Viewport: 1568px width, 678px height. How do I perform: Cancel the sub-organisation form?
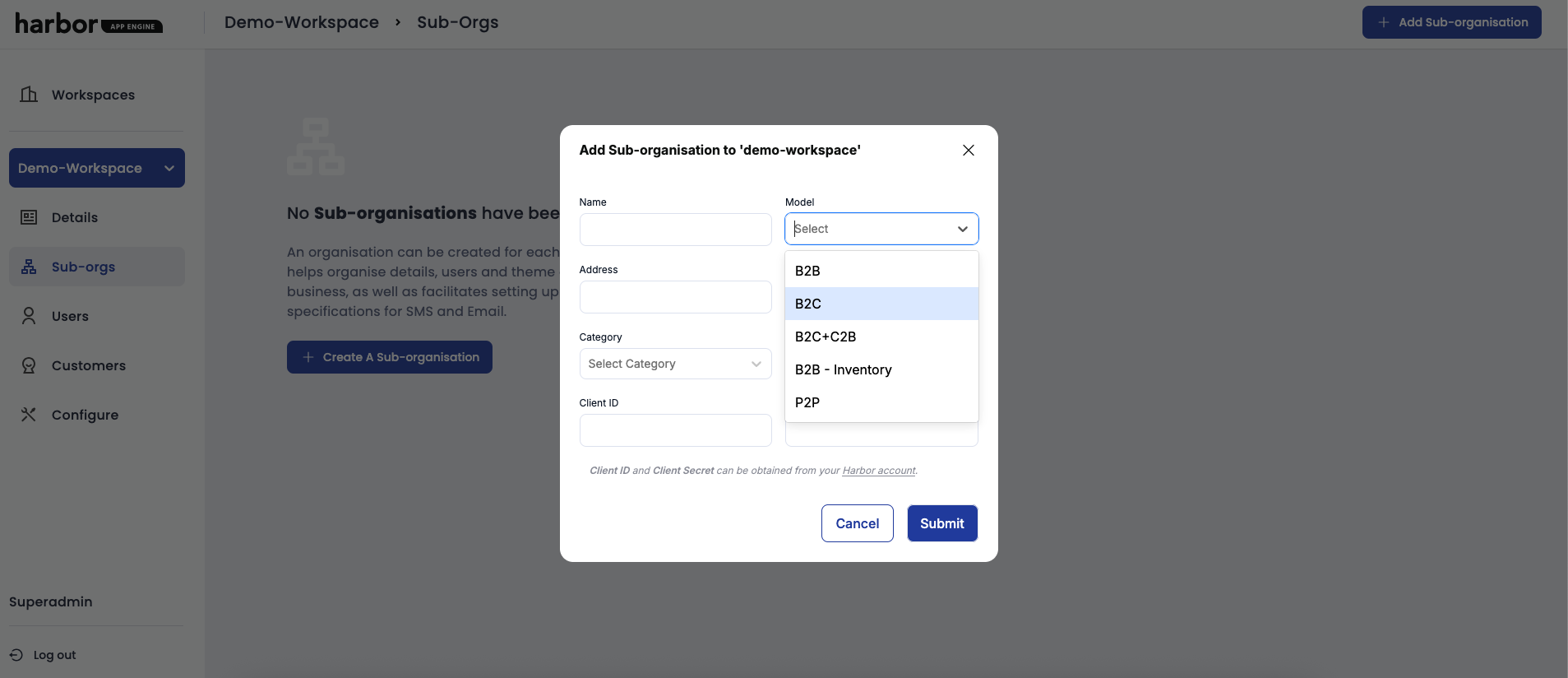pyautogui.click(x=857, y=523)
